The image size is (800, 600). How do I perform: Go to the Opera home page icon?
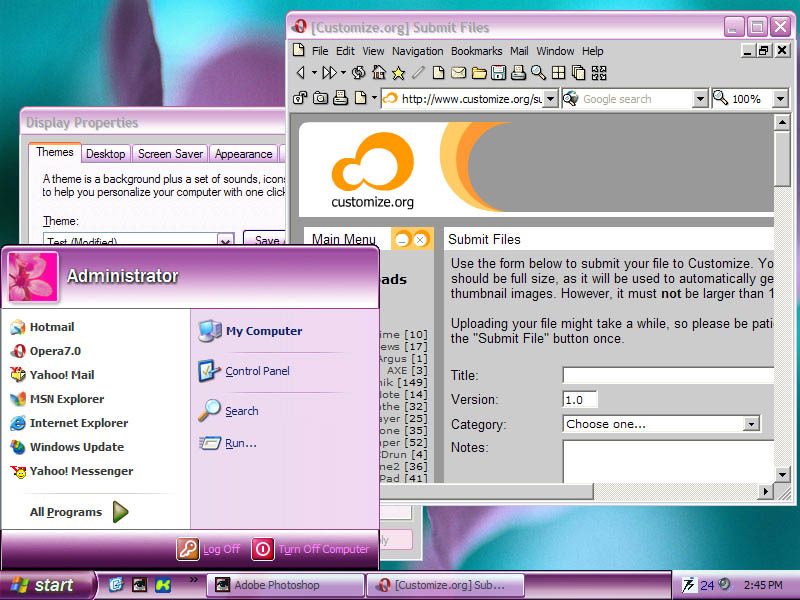[379, 73]
